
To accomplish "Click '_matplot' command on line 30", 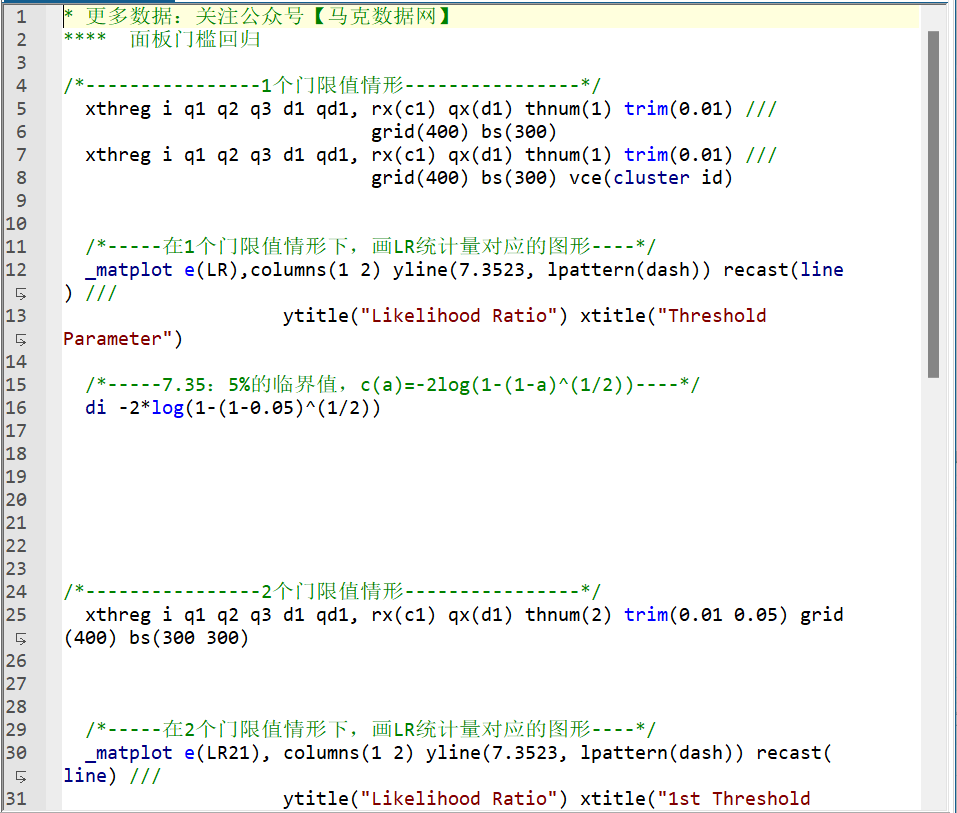I will [x=129, y=753].
